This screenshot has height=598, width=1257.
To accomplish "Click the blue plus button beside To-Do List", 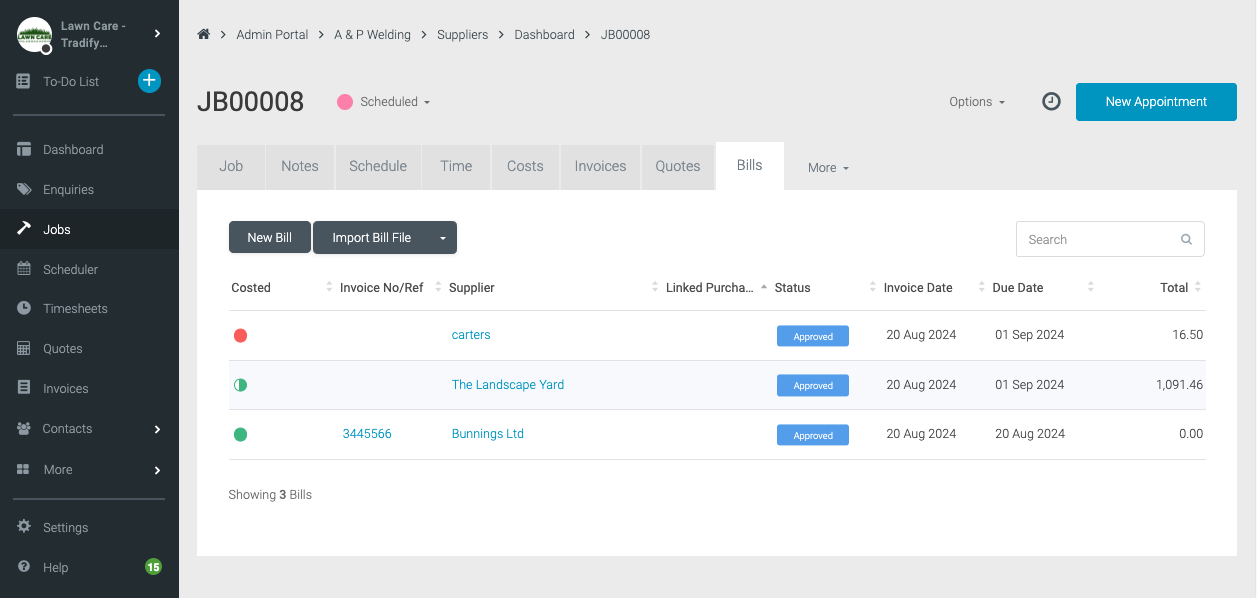I will click(149, 81).
